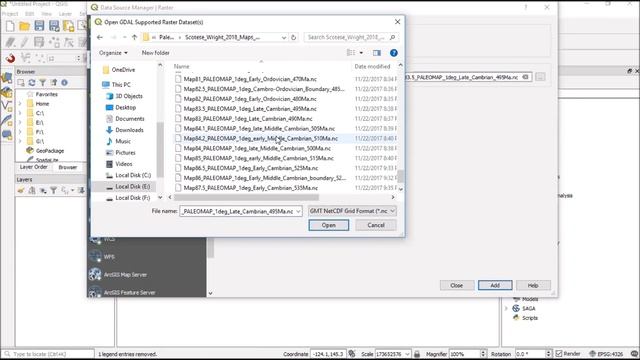Click toggle extents icon beside Coordinate field
Screen dimensions: 640x360
click(x=352, y=353)
